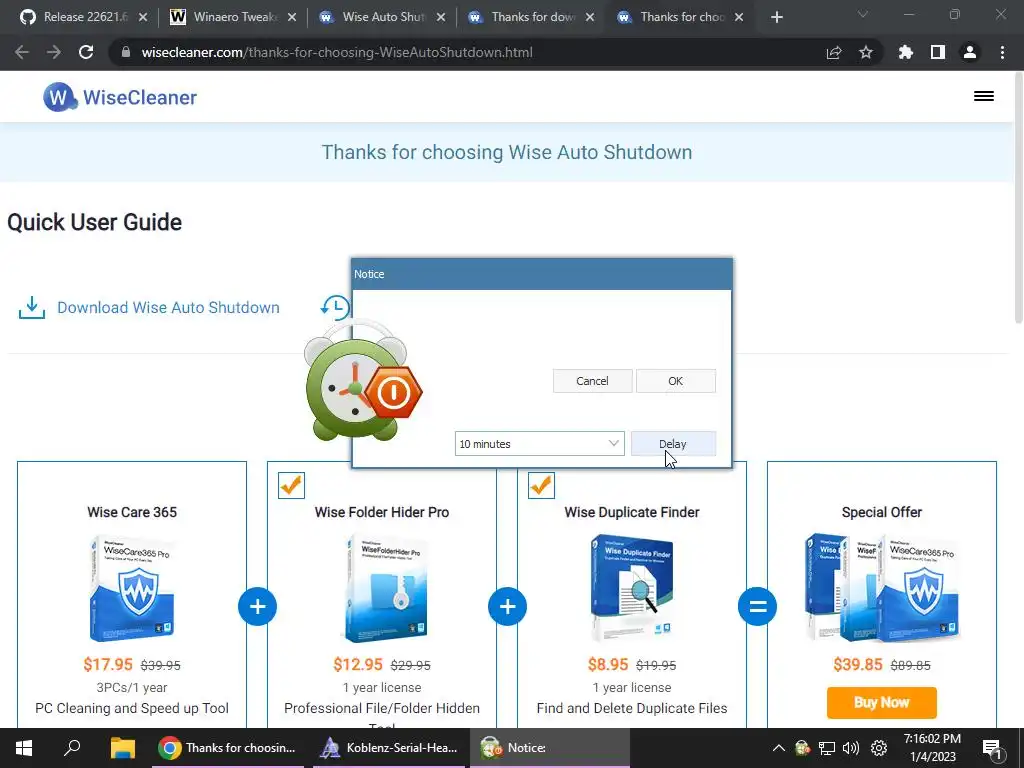Switch to the Release 22621 GitHub tab

[84, 17]
